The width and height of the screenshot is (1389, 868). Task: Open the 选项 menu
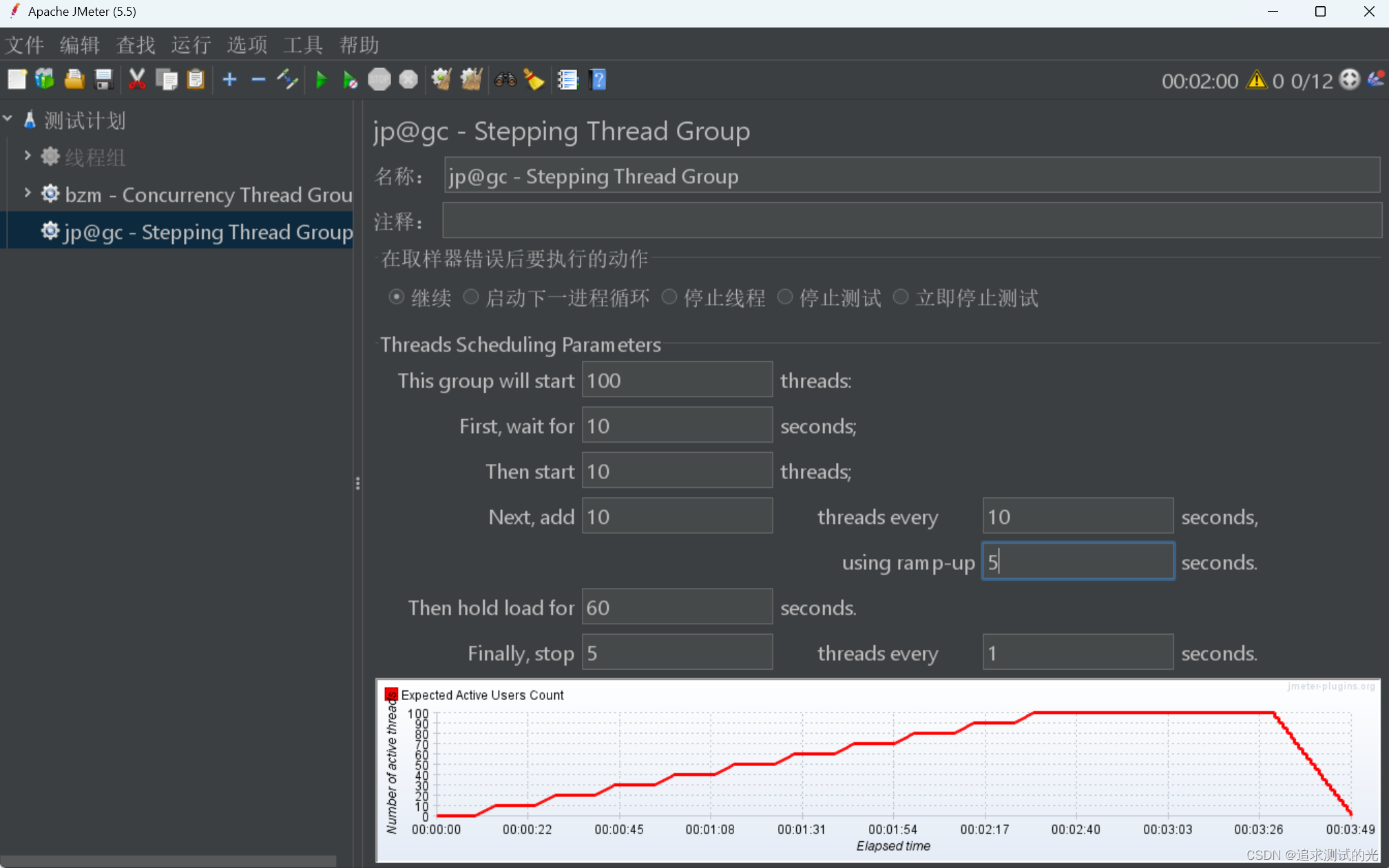click(x=247, y=45)
